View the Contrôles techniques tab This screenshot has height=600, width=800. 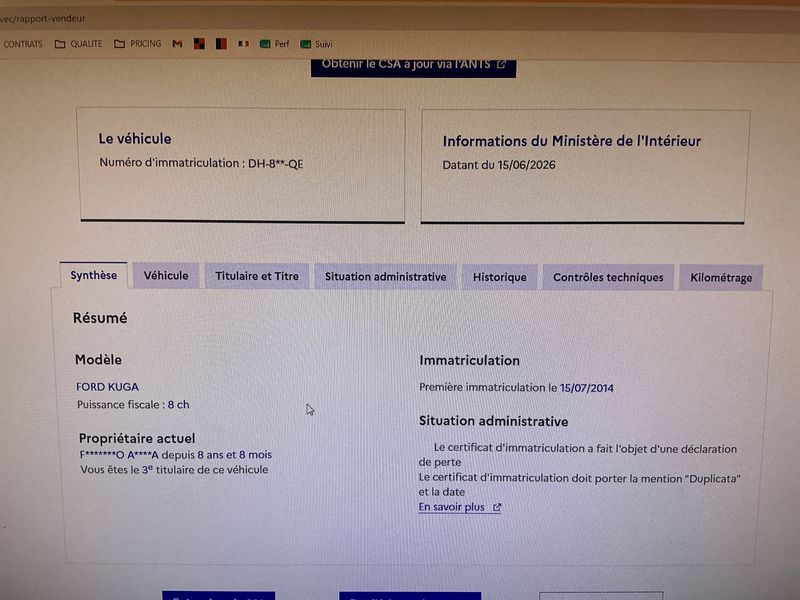[608, 278]
